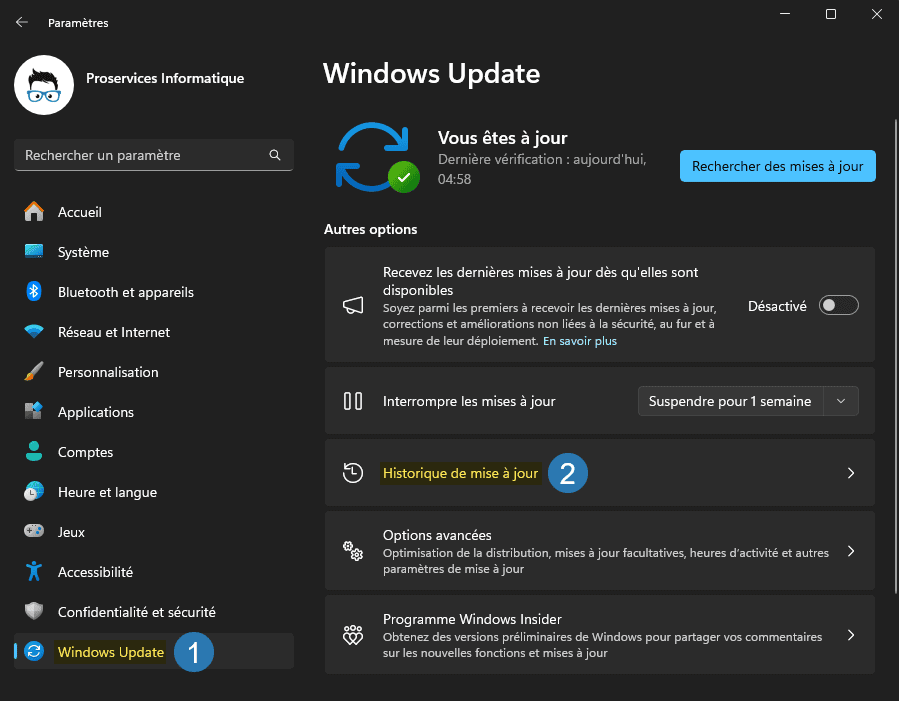Viewport: 899px width, 701px height.
Task: Click the Programme Windows Insider icon
Action: coord(352,635)
